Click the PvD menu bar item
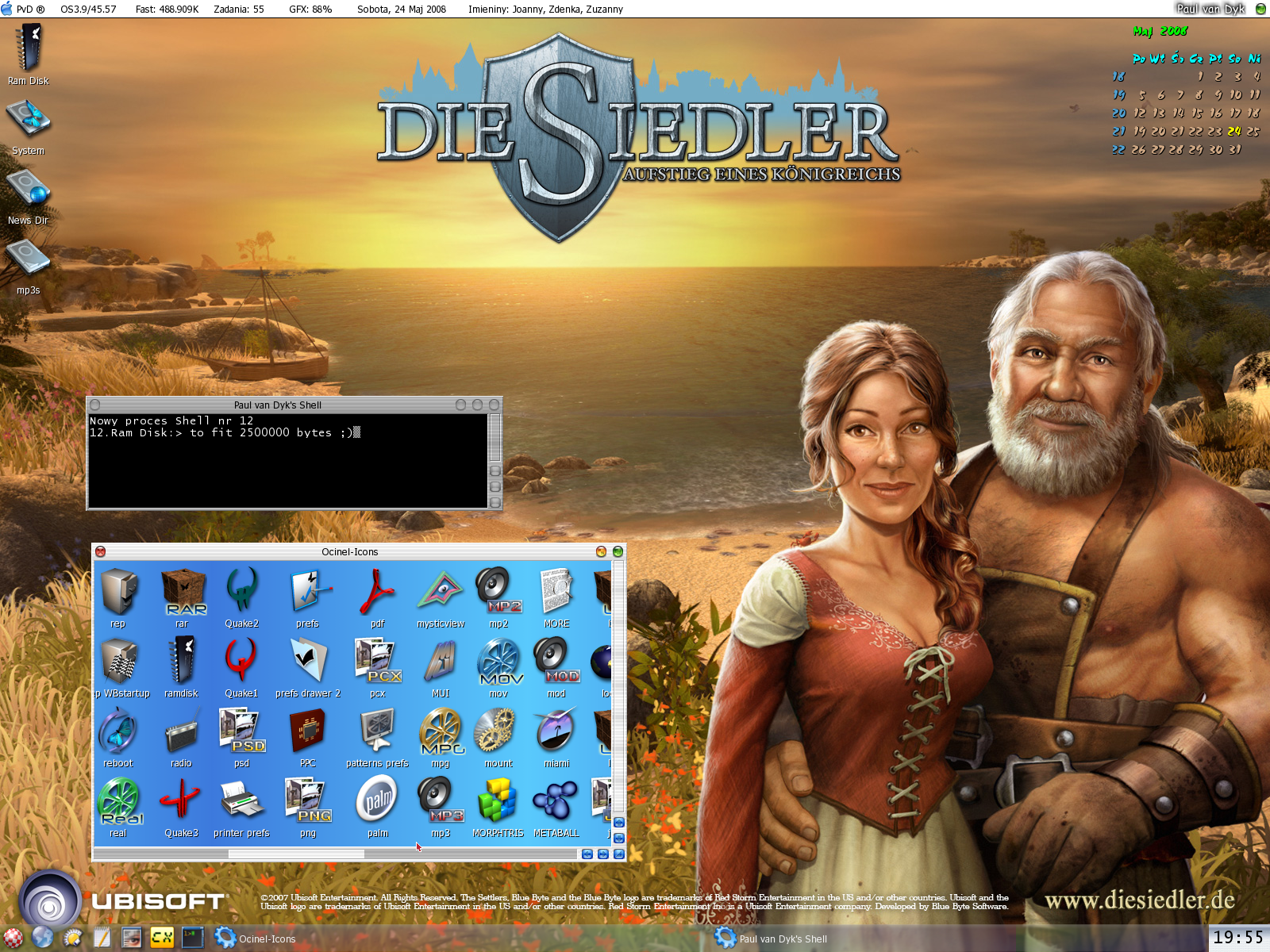The height and width of the screenshot is (952, 1270). point(30,10)
